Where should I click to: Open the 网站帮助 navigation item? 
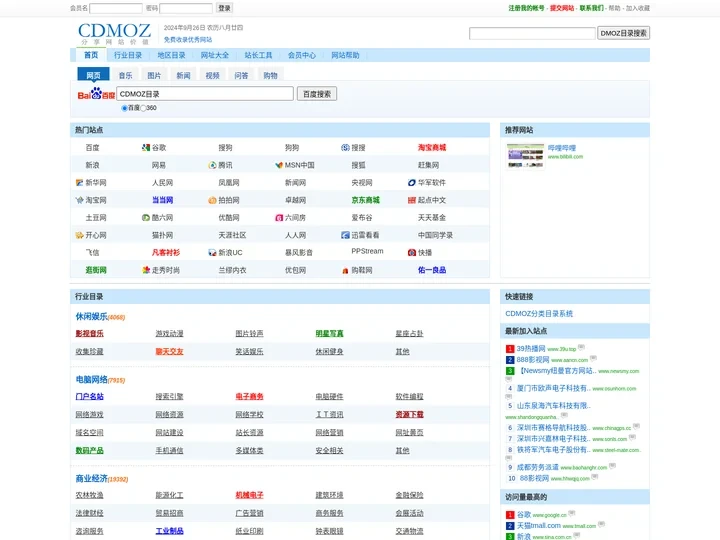click(x=345, y=55)
